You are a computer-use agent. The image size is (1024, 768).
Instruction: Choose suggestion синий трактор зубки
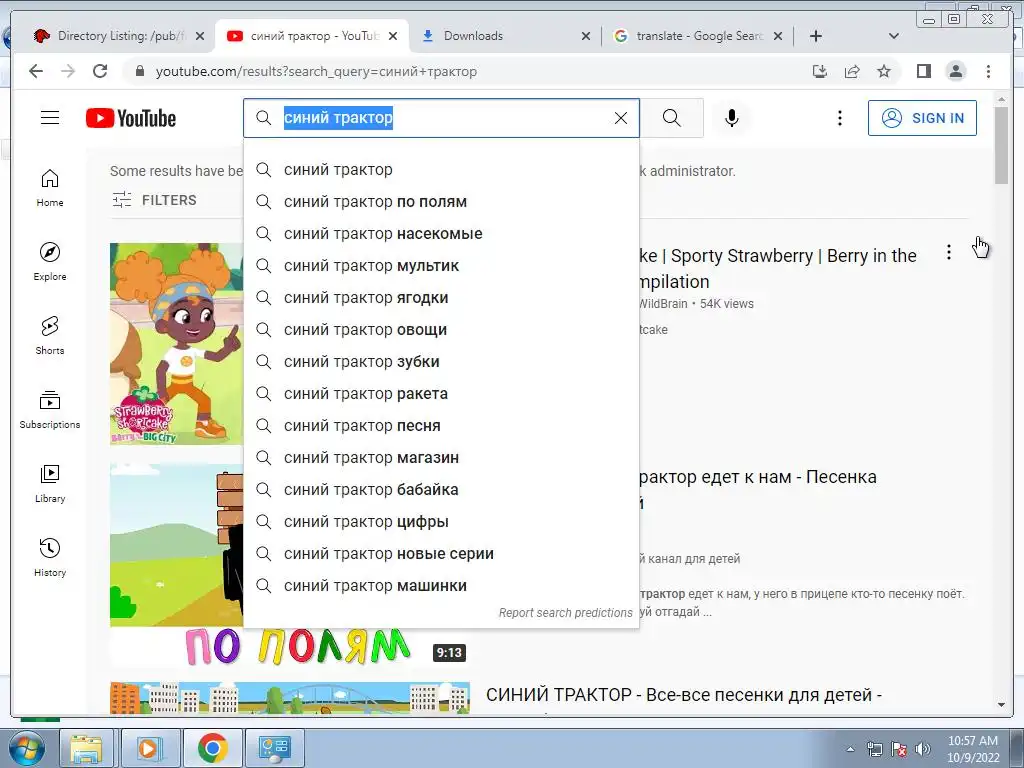pyautogui.click(x=441, y=362)
